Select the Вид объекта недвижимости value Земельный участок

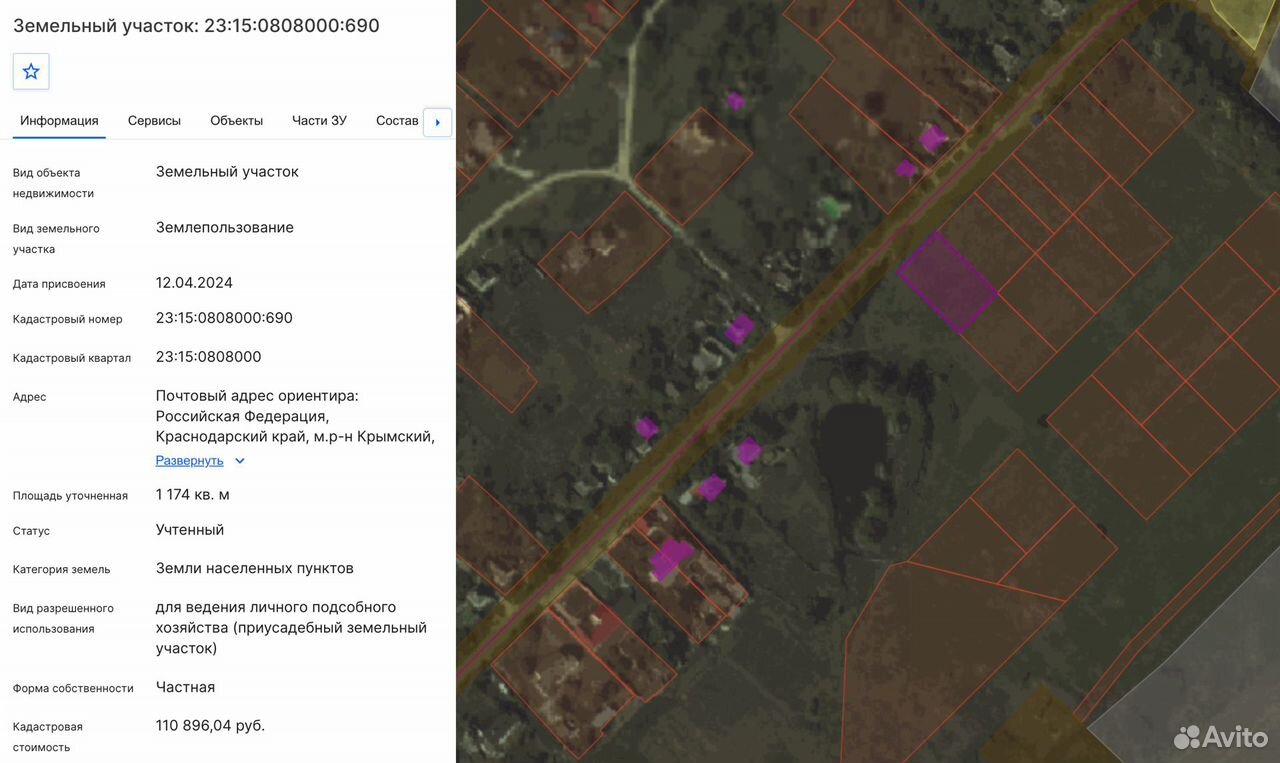tap(227, 172)
